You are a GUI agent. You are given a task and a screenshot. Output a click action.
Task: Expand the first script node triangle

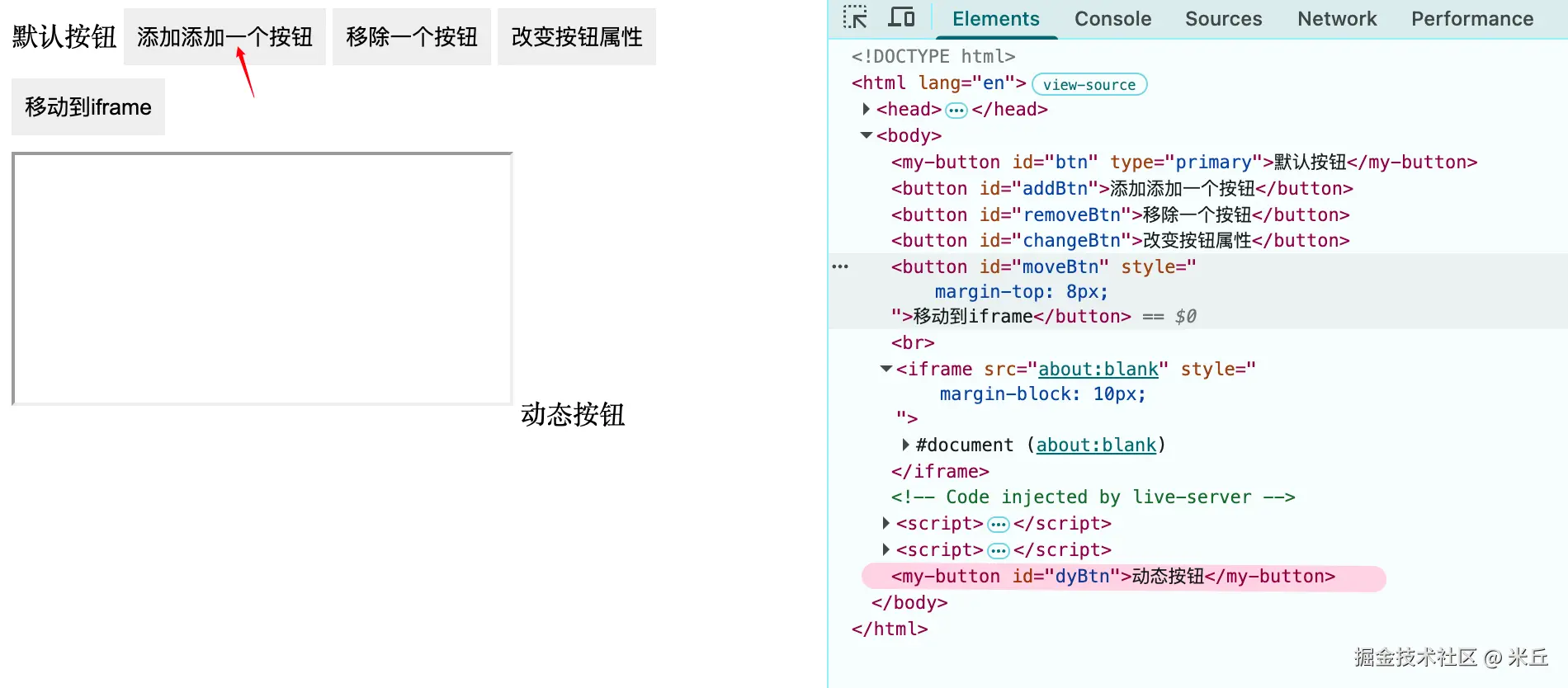[x=886, y=523]
